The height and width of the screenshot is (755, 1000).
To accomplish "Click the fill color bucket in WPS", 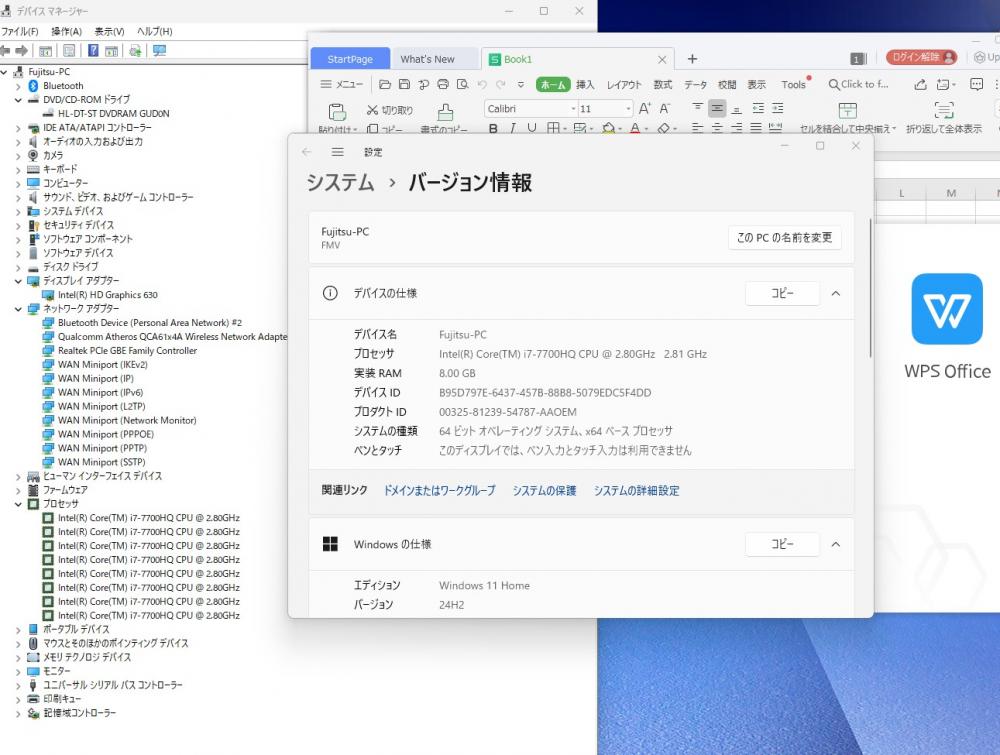I will (x=608, y=128).
